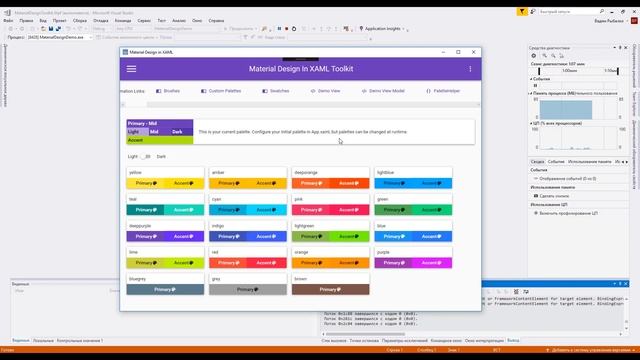
Task: Click the diagnostics tools settings gear icon
Action: coord(534,56)
